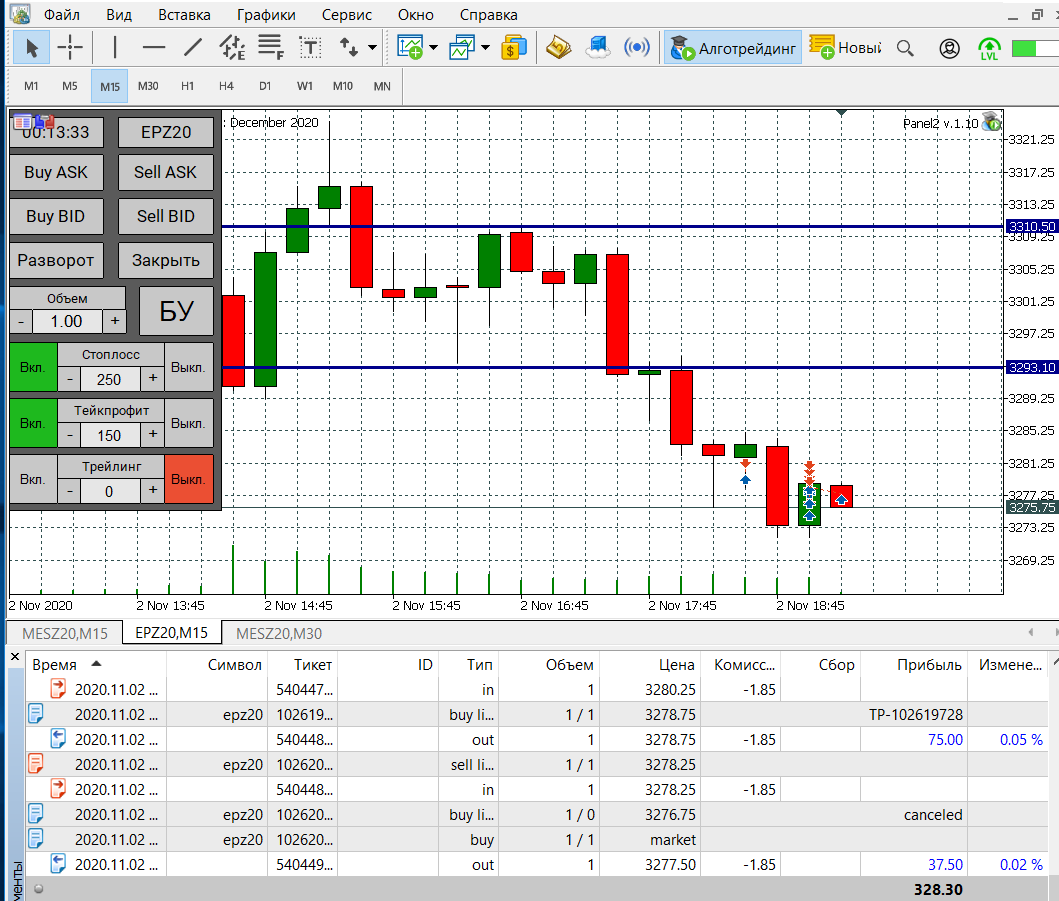Open the search magnifier icon
Viewport: 1059px width, 901px height.
(905, 48)
